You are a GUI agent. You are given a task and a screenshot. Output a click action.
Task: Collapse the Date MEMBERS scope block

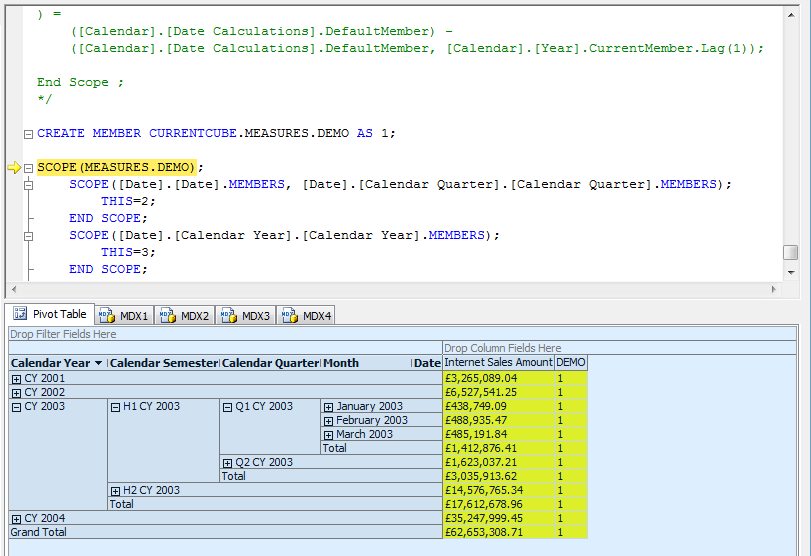pos(28,185)
